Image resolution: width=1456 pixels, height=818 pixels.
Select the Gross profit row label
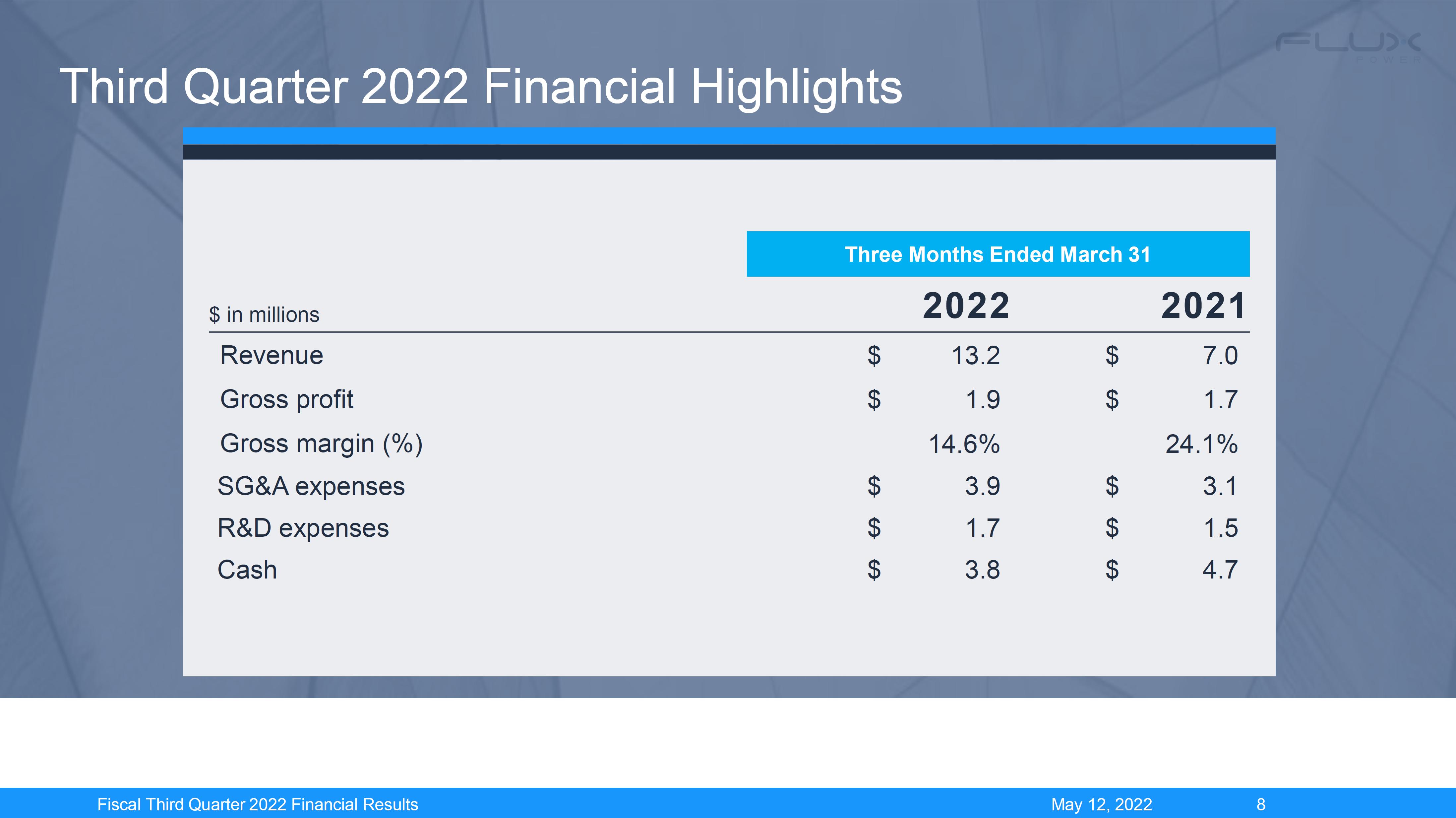pyautogui.click(x=286, y=399)
